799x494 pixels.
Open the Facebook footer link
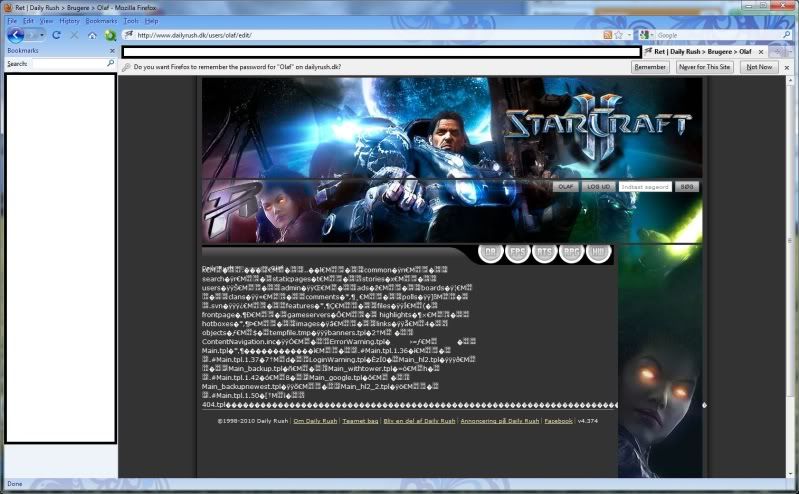tap(558, 421)
